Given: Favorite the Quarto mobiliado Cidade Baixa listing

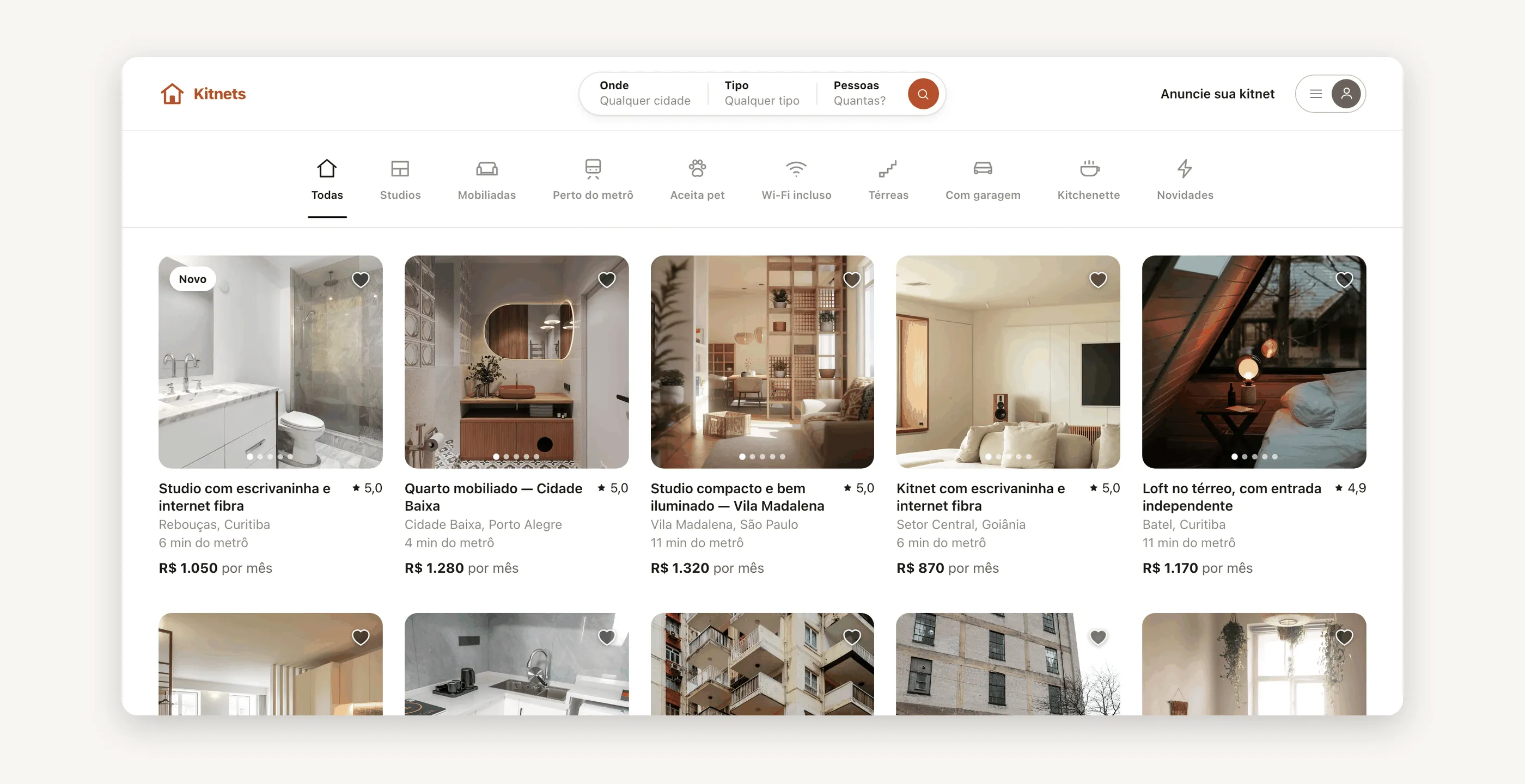Looking at the screenshot, I should [606, 279].
